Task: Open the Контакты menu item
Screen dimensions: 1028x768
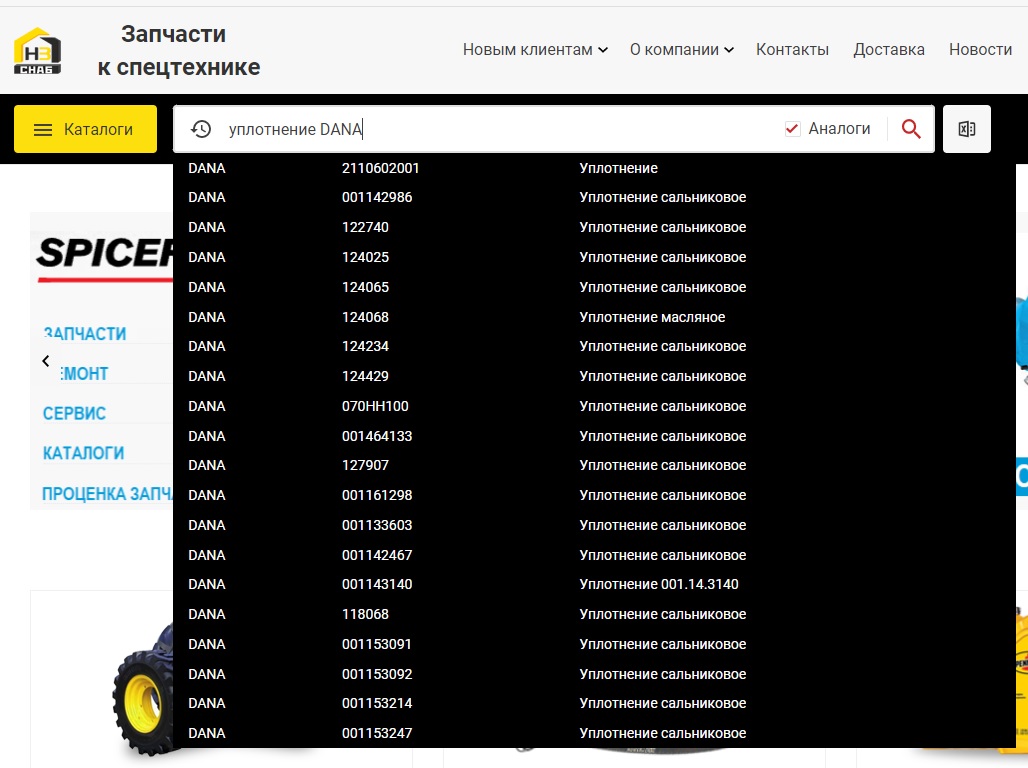Action: (x=792, y=50)
